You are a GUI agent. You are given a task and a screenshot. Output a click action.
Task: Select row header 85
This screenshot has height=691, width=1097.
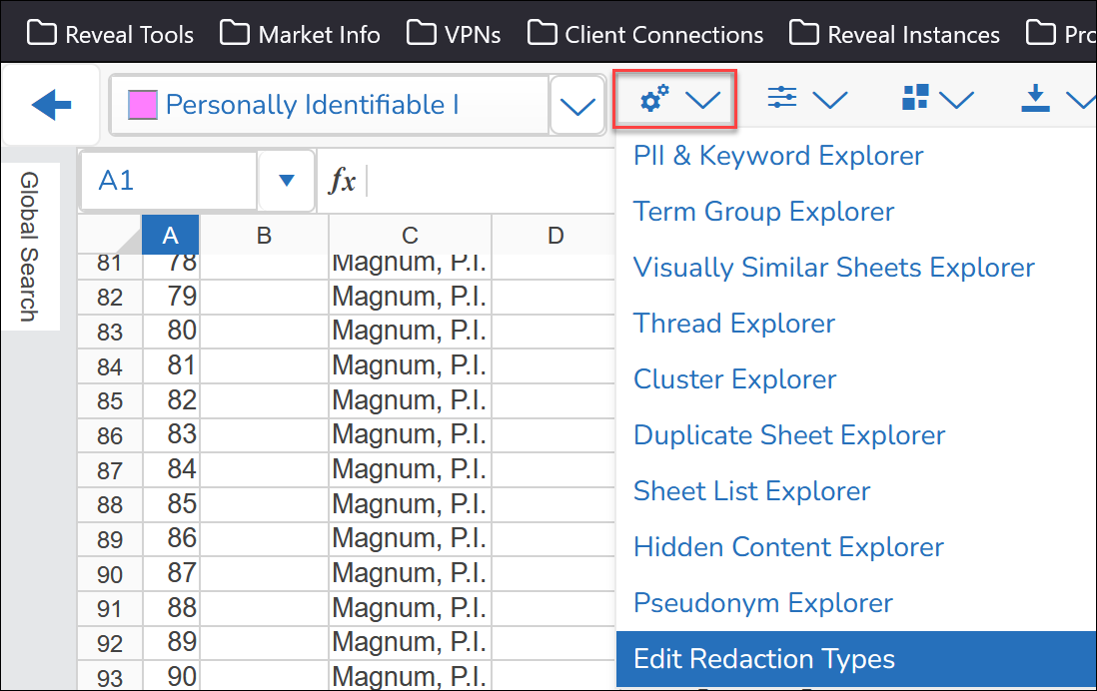(x=110, y=401)
